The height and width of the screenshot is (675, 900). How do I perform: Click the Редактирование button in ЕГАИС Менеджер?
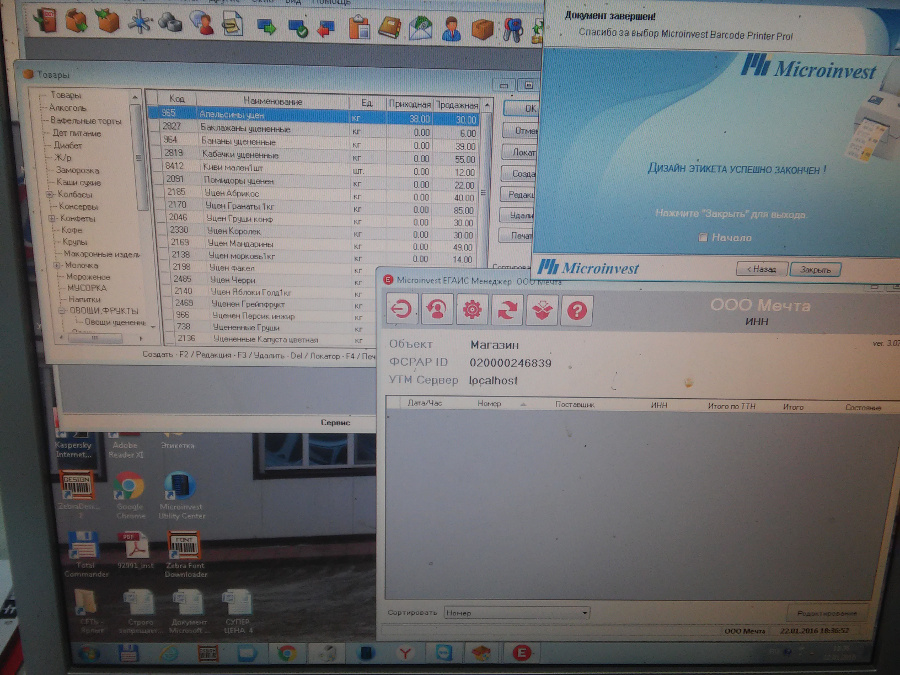click(x=827, y=614)
